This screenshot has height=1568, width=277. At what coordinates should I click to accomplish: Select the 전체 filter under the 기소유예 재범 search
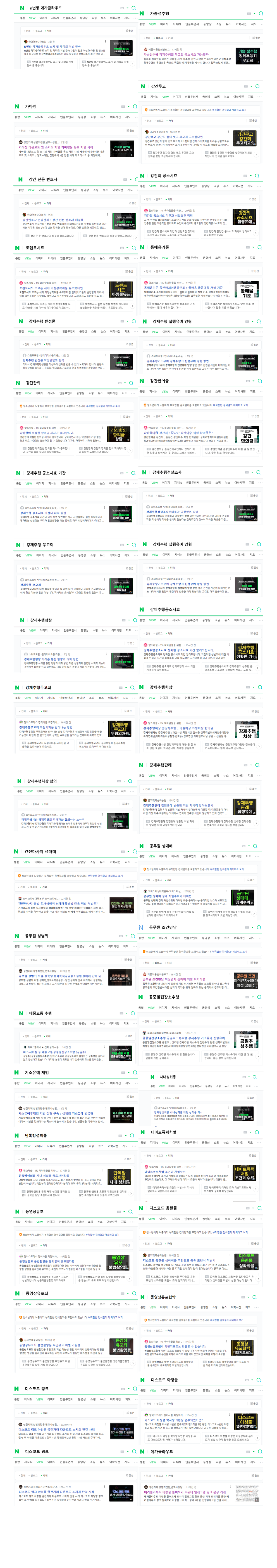click(x=23, y=1097)
